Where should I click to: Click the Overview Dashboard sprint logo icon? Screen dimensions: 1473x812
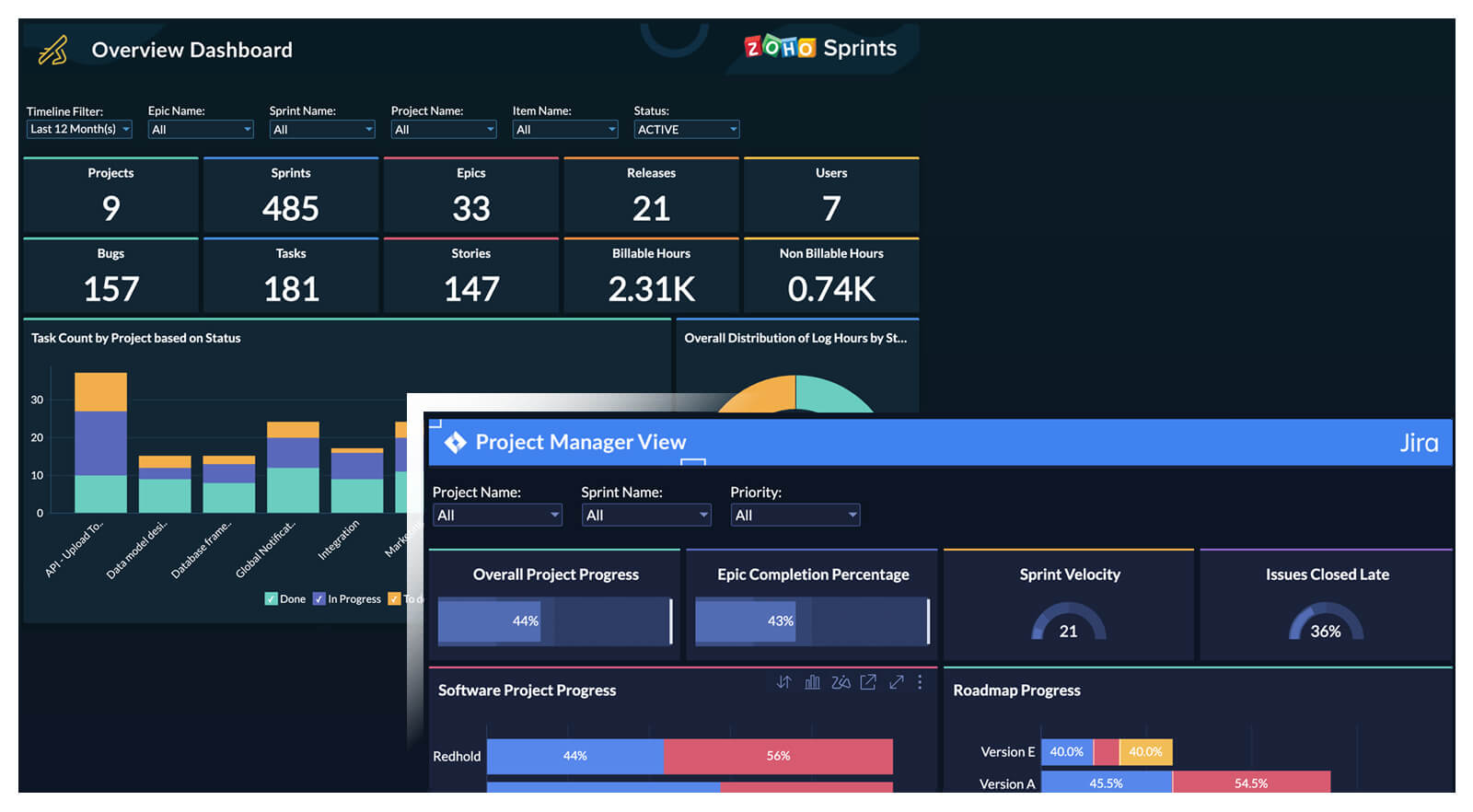pos(53,50)
